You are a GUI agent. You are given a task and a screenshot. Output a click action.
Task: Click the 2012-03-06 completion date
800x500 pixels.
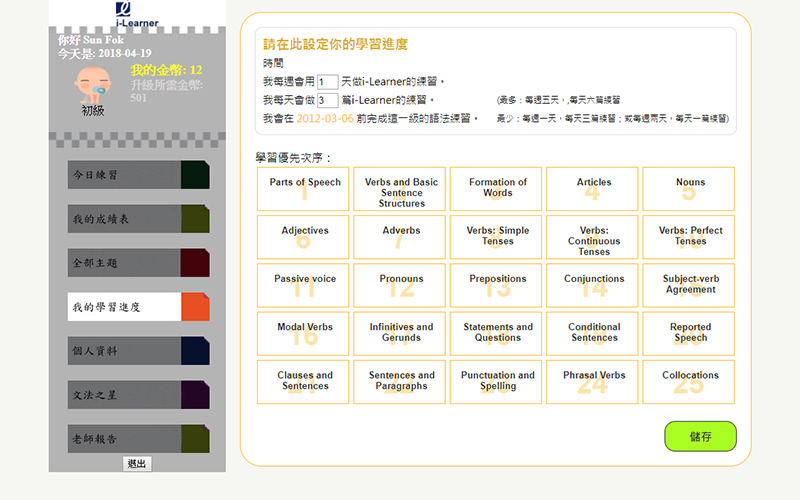click(325, 118)
